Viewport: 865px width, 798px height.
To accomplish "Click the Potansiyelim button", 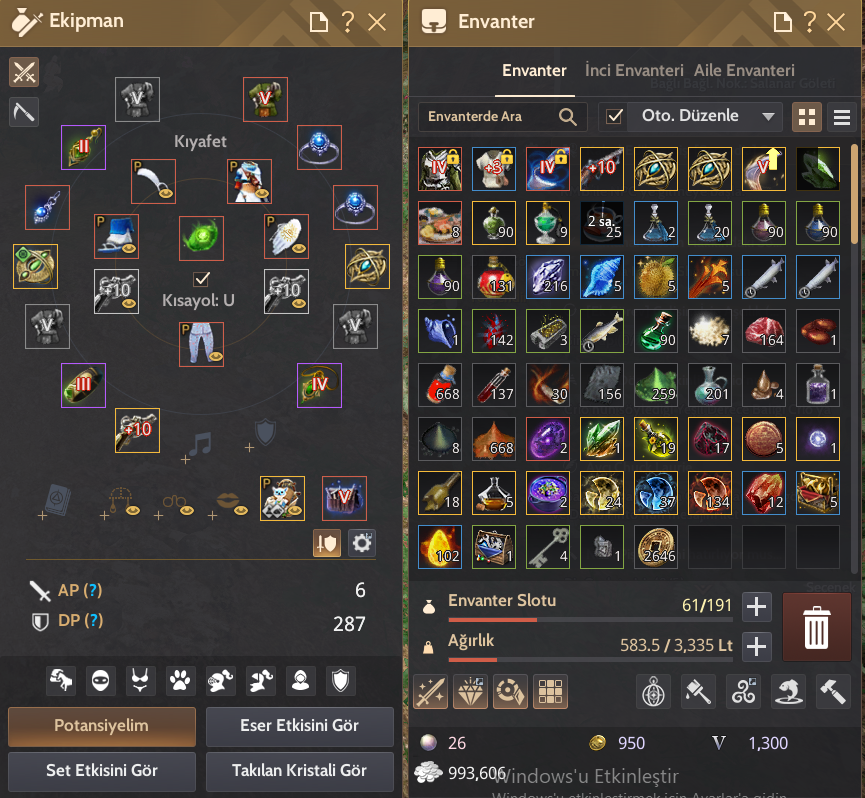I will 102,726.
